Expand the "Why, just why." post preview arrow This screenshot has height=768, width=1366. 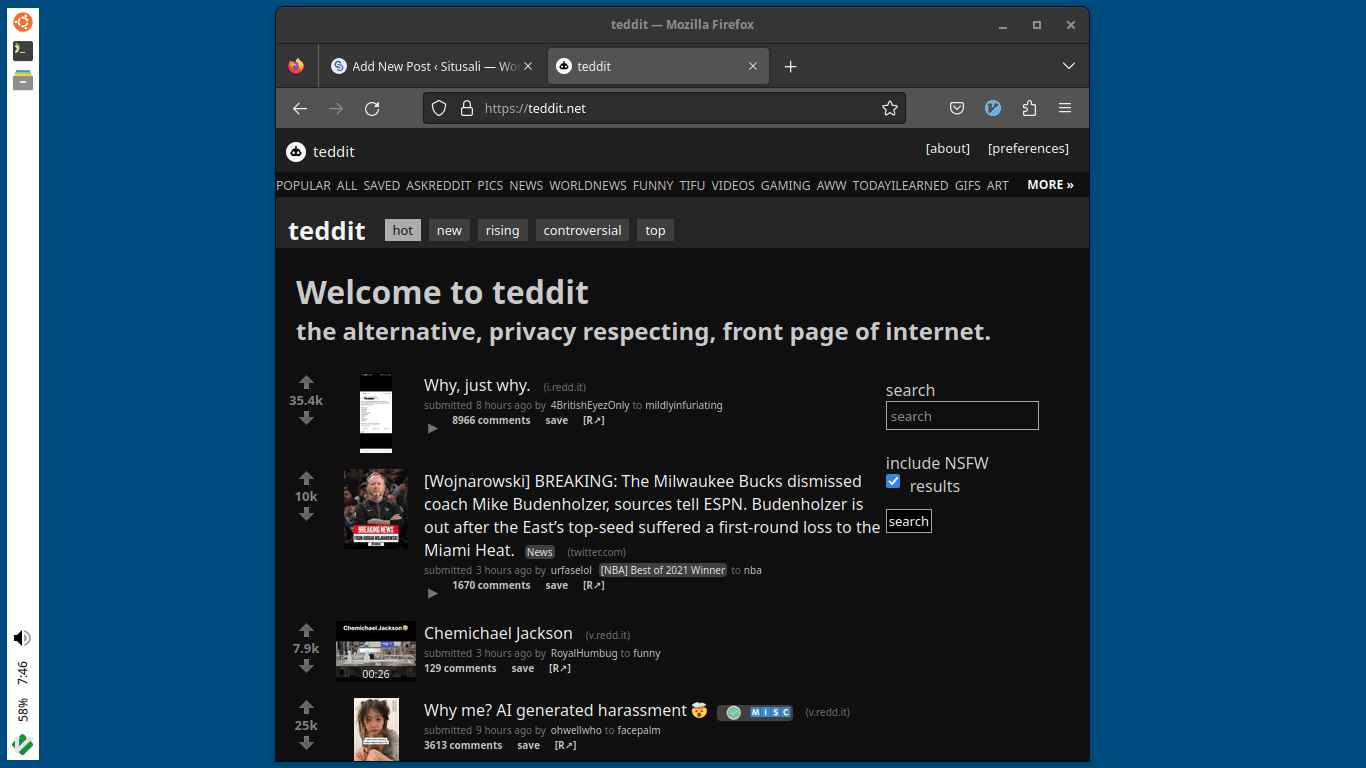[x=433, y=429]
